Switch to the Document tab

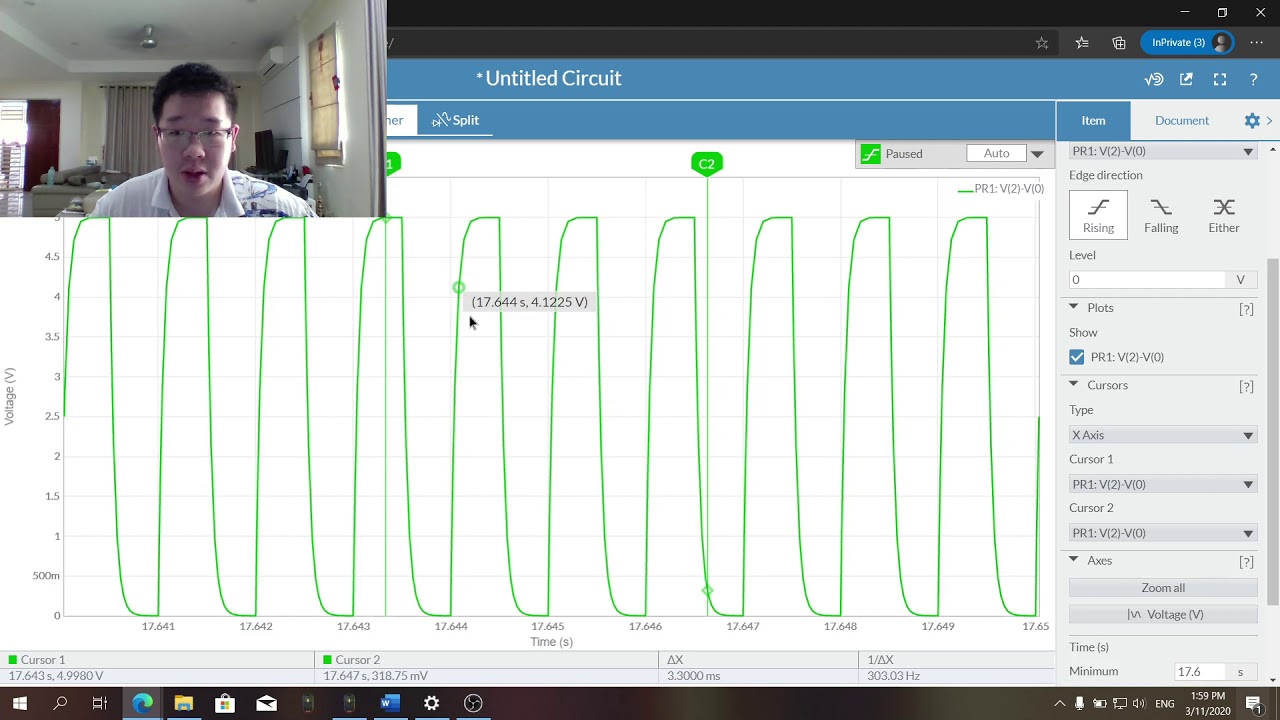(1182, 120)
